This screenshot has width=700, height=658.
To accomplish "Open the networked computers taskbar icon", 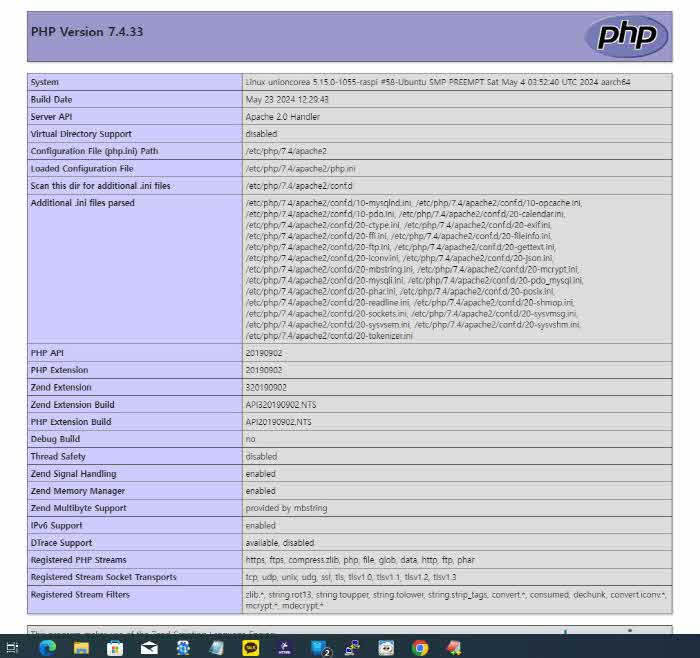I will click(352, 647).
